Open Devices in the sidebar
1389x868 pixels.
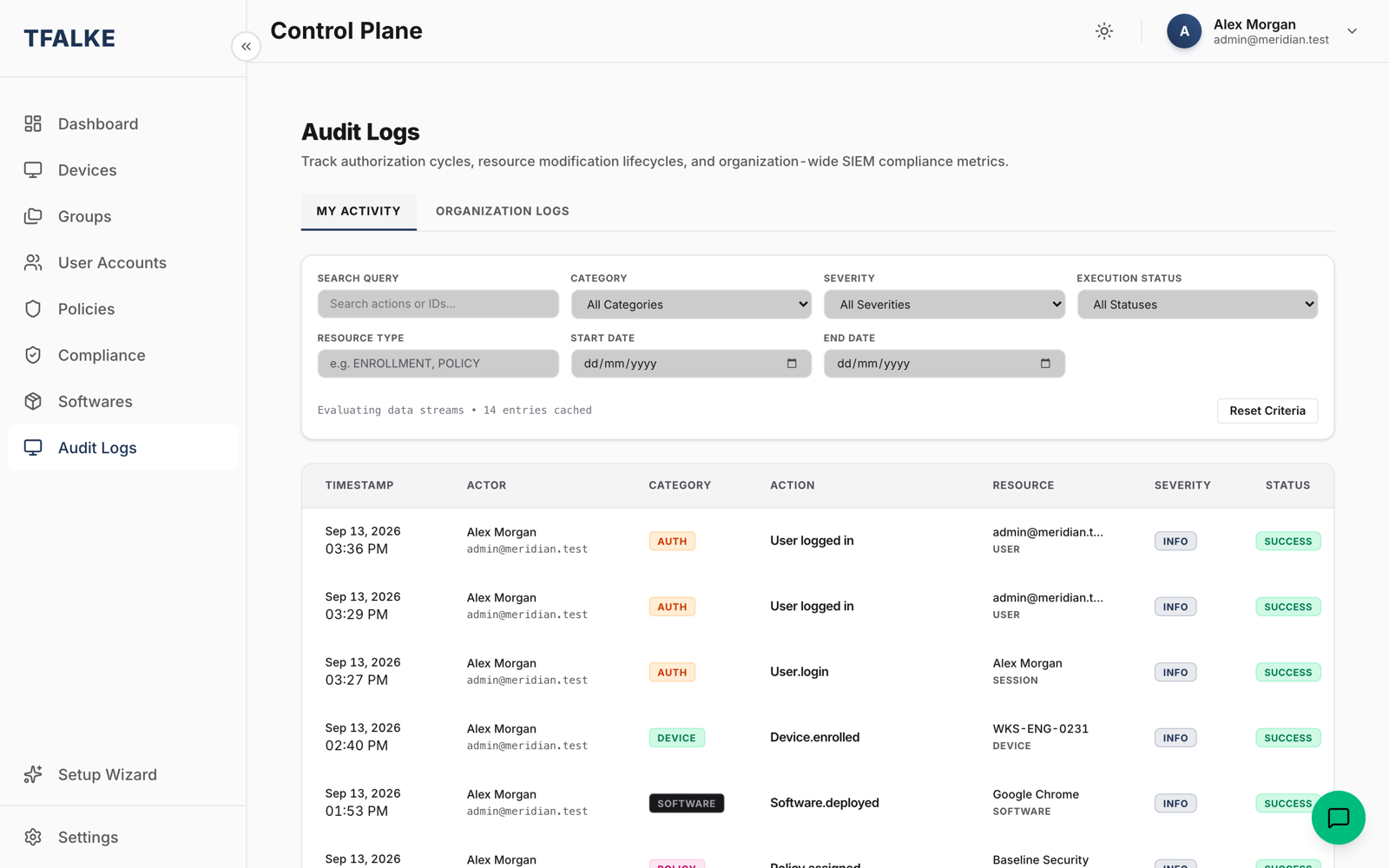tap(123, 170)
